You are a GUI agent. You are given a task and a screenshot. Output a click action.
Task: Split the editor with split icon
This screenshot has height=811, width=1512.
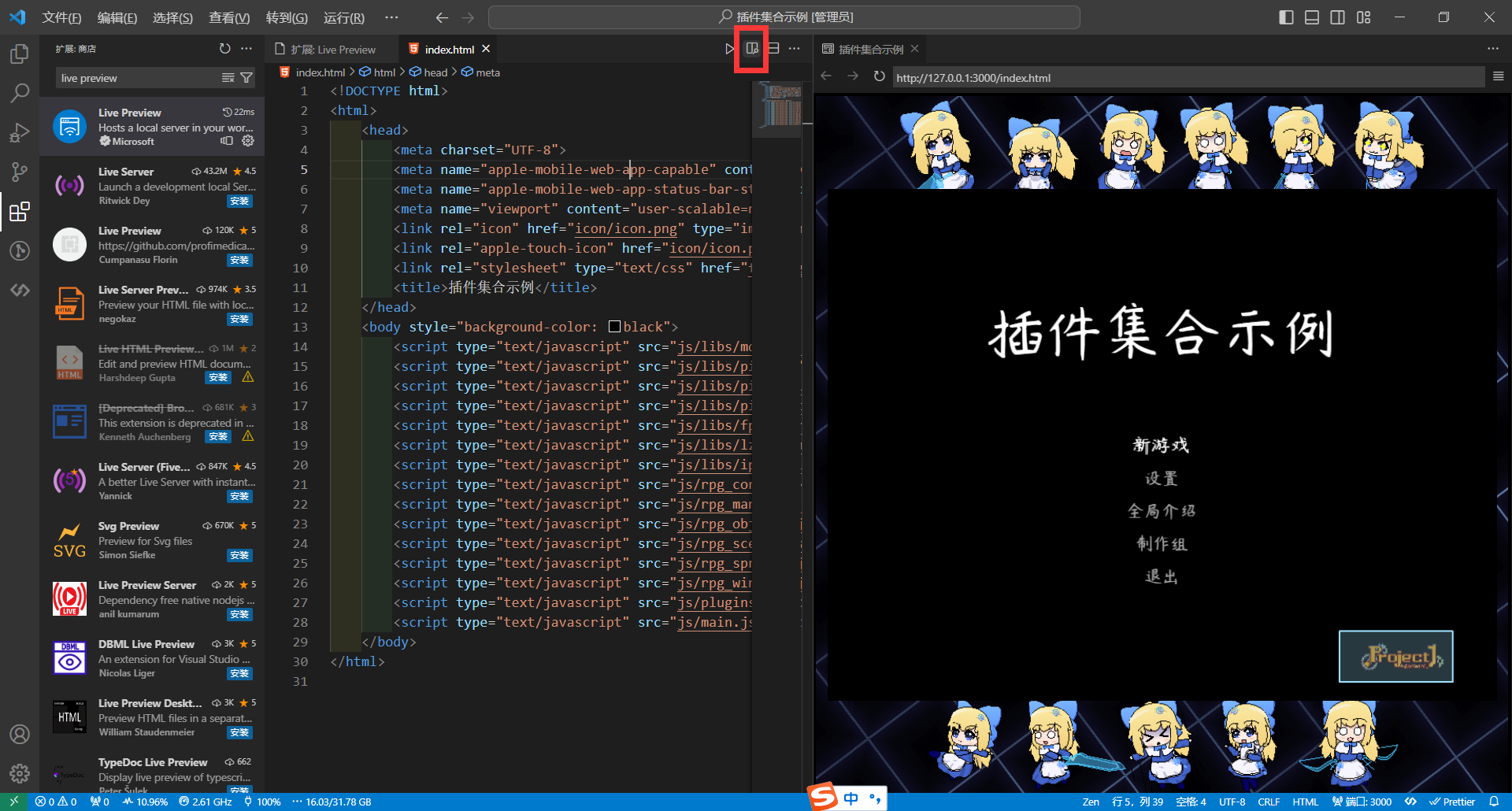(773, 49)
